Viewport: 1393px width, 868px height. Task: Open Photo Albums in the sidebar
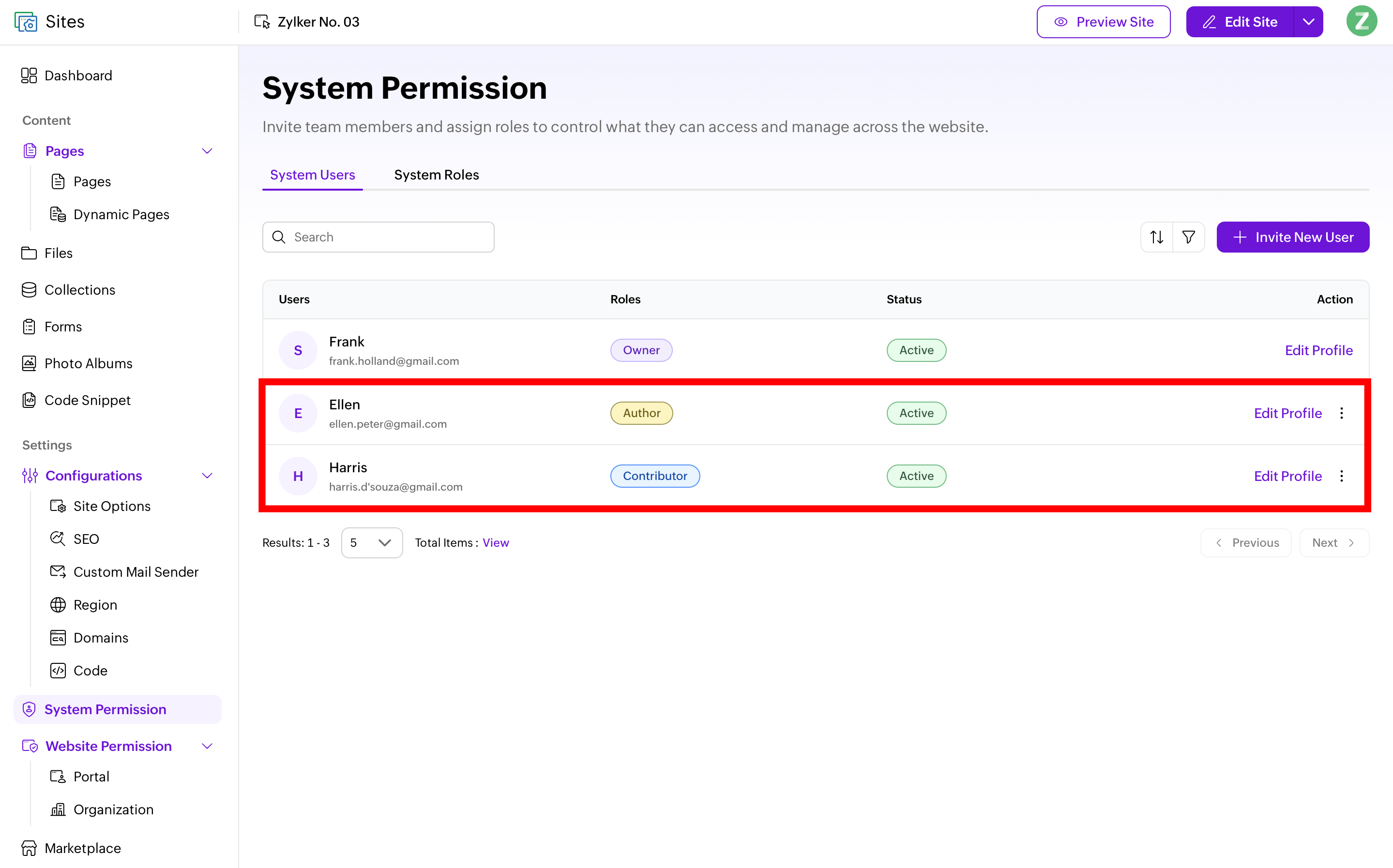tap(77, 363)
